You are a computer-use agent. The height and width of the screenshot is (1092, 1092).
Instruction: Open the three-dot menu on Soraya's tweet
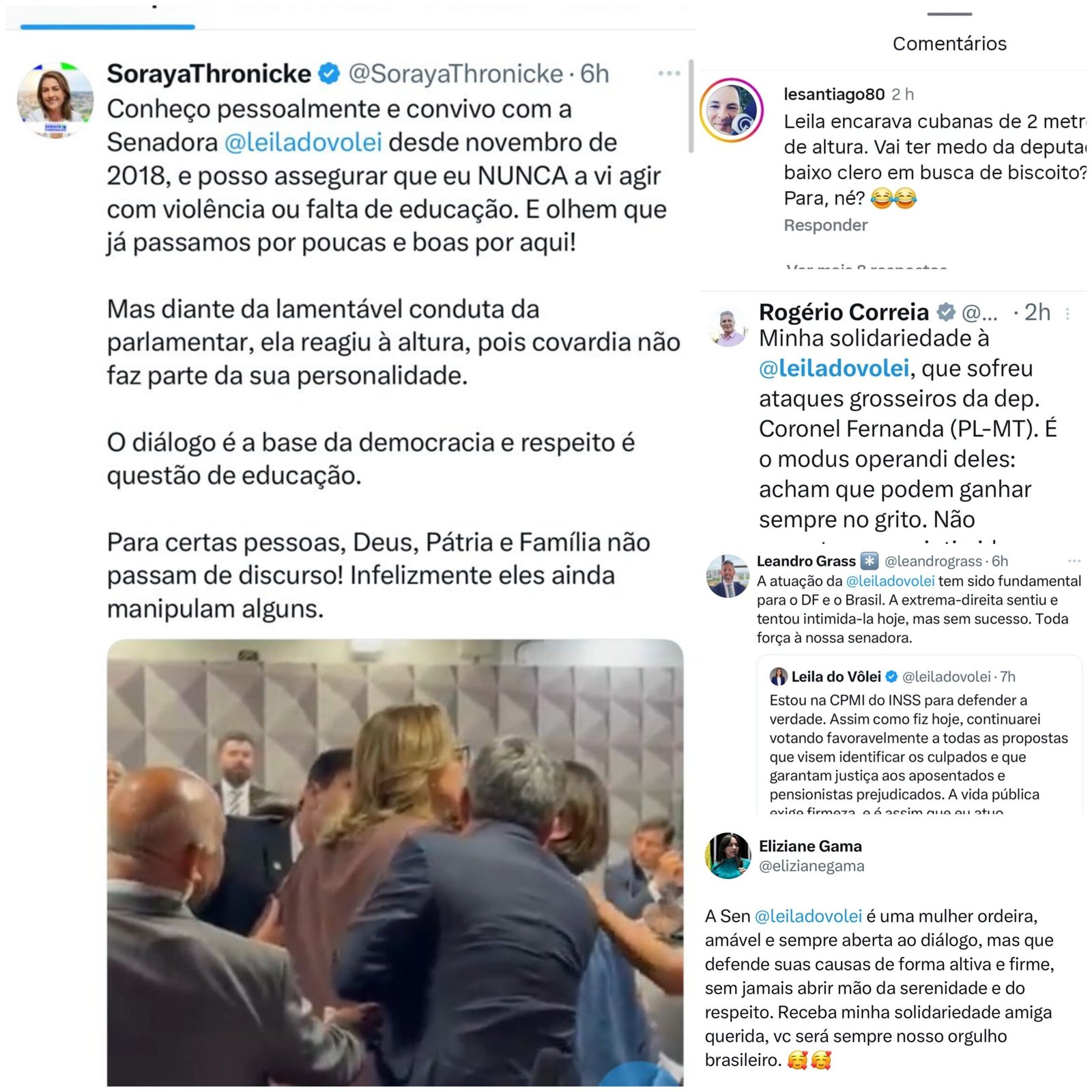(669, 73)
